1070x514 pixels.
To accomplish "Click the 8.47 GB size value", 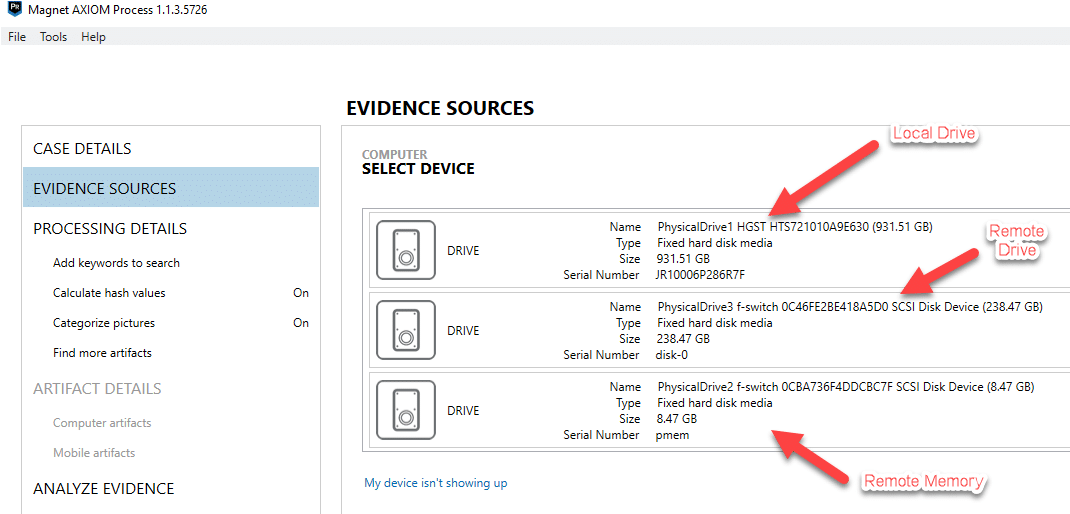I will pos(677,418).
